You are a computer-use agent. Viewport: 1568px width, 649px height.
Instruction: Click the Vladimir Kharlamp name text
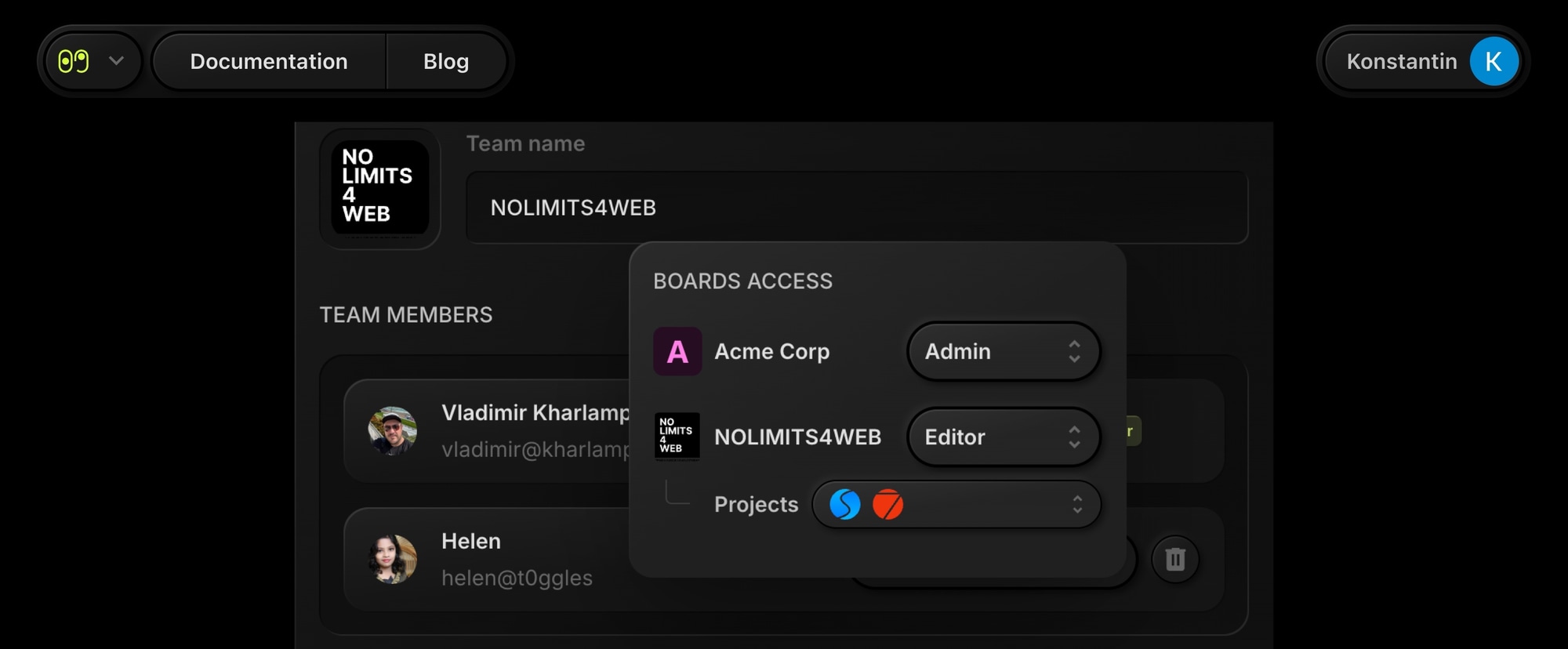[x=535, y=412]
